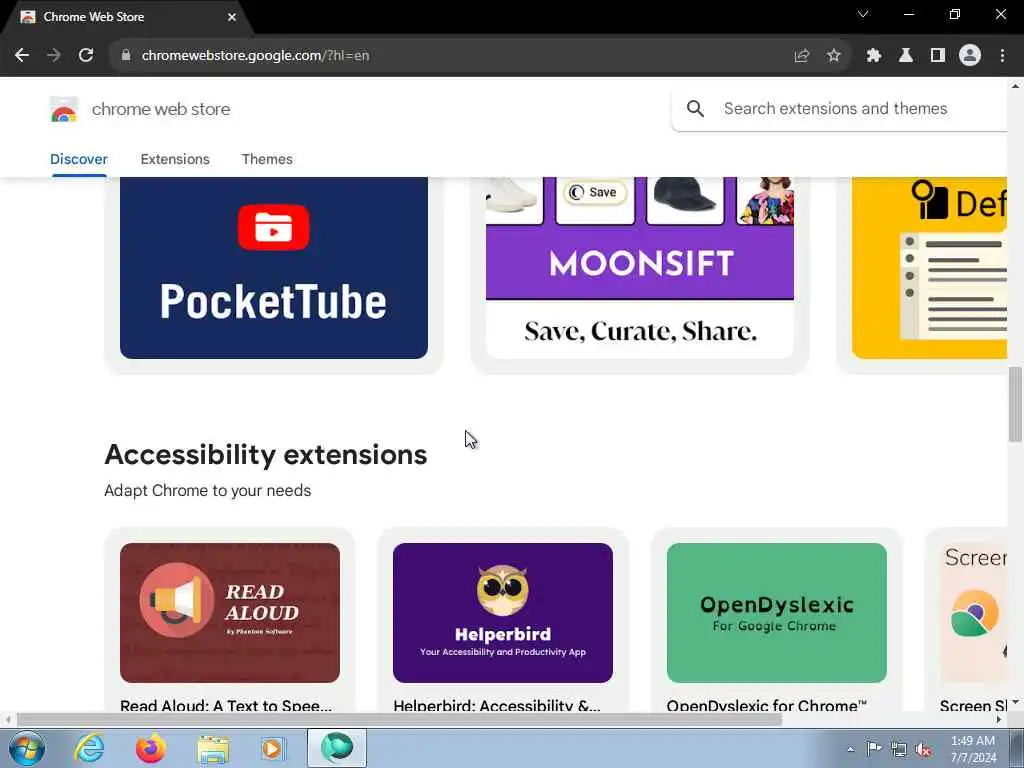This screenshot has width=1024, height=768.
Task: Switch to the Extensions tab
Action: click(x=175, y=159)
